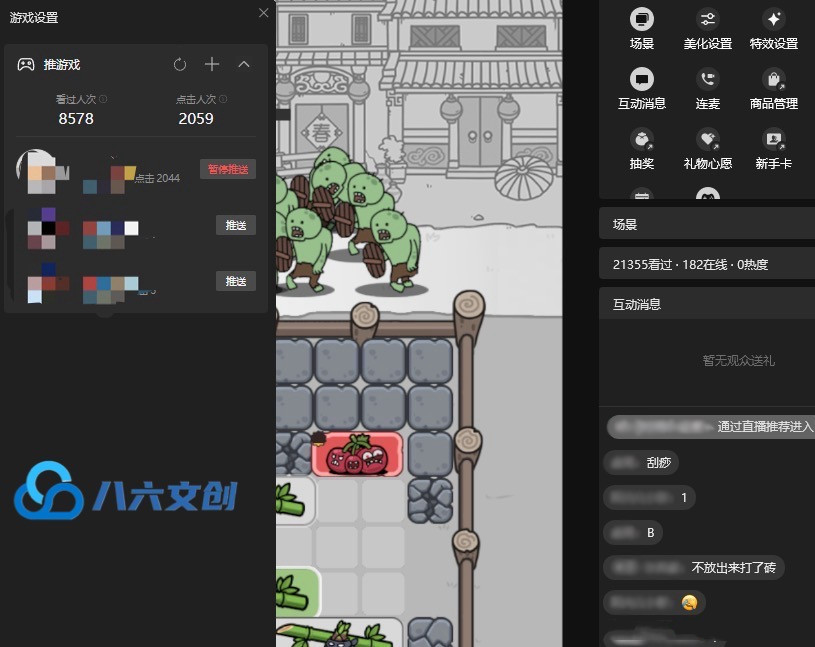Screen dimensions: 815x647
Task: Open the 抽奖 lottery tool
Action: pos(642,139)
